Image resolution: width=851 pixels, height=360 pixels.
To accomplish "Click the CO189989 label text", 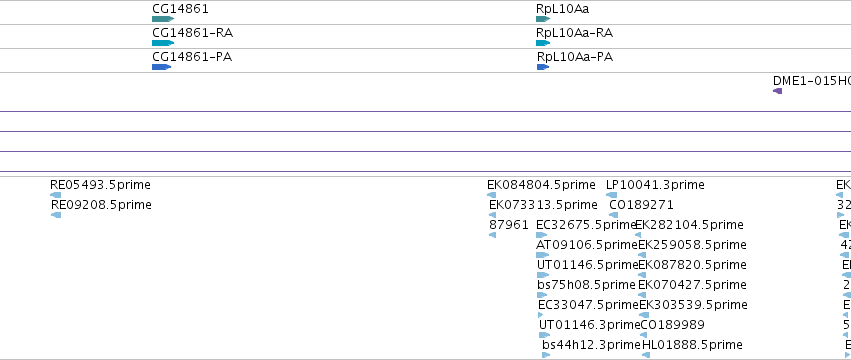I will pos(673,325).
